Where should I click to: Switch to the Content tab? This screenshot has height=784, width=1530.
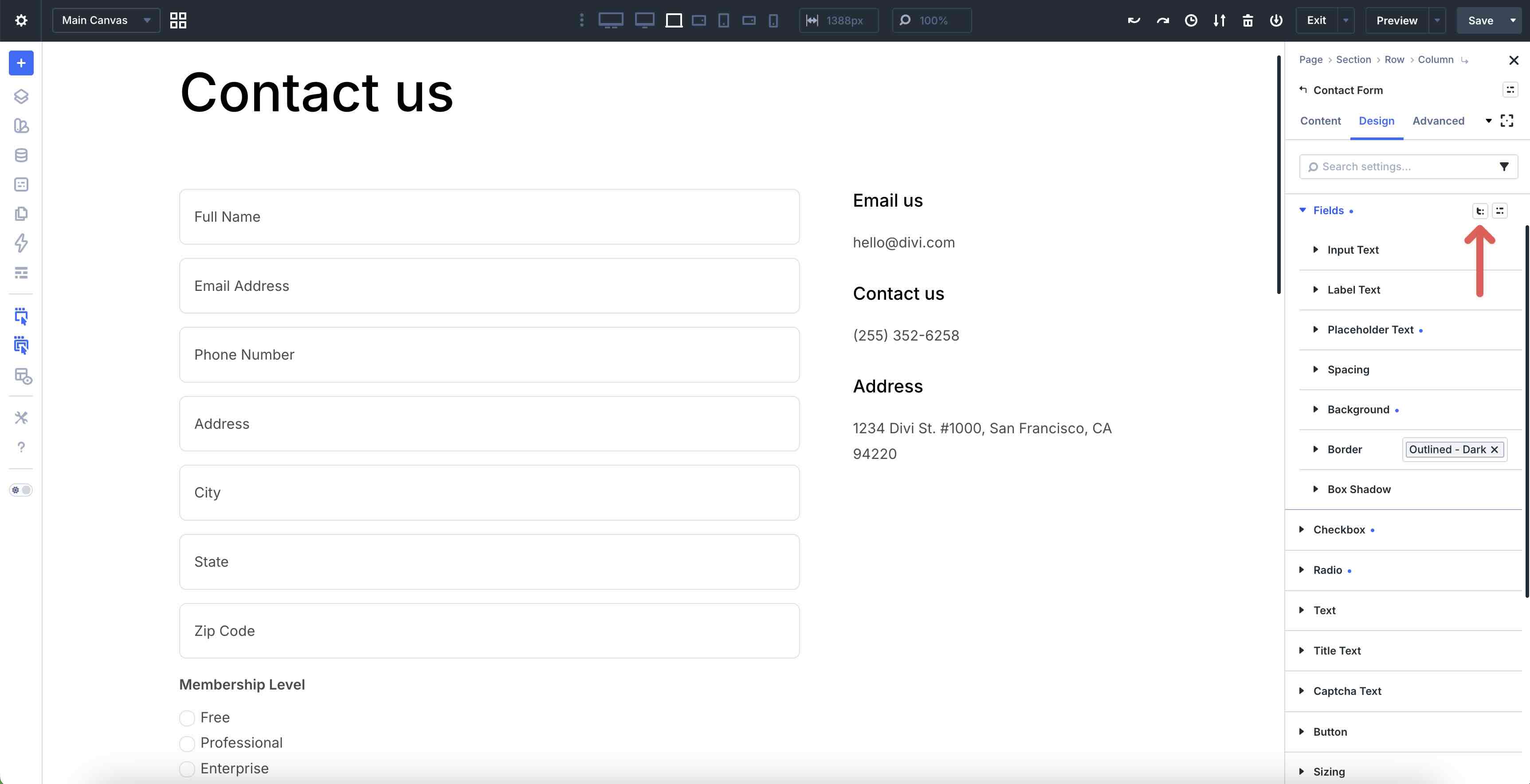[x=1320, y=121]
